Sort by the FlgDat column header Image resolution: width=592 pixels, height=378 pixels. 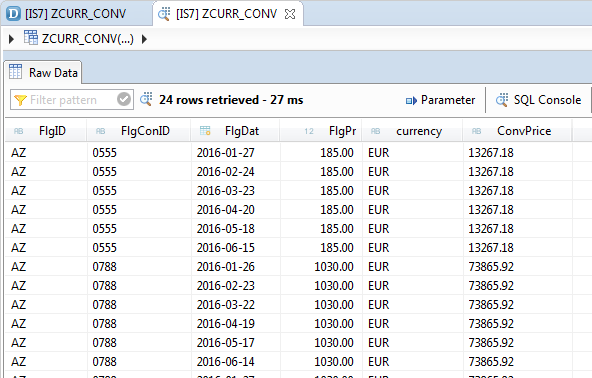pyautogui.click(x=235, y=131)
